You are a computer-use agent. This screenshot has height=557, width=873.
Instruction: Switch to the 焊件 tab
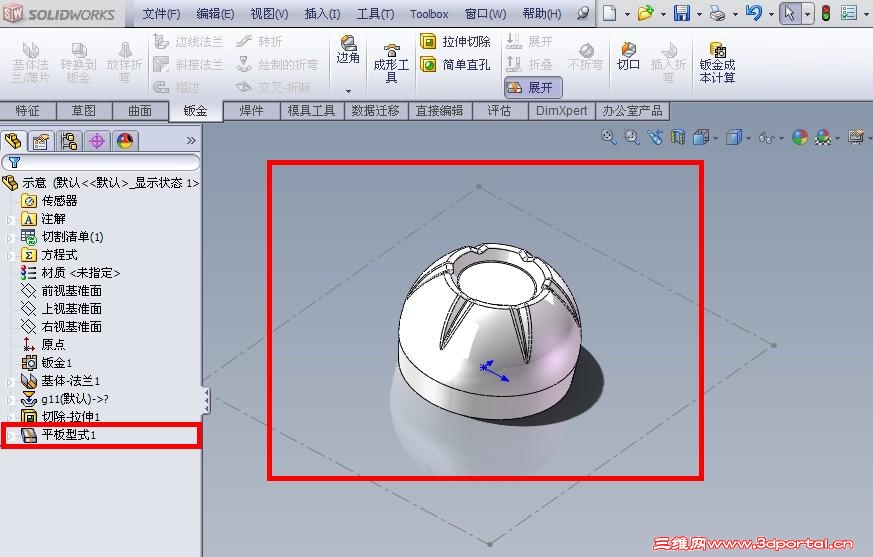pos(252,111)
